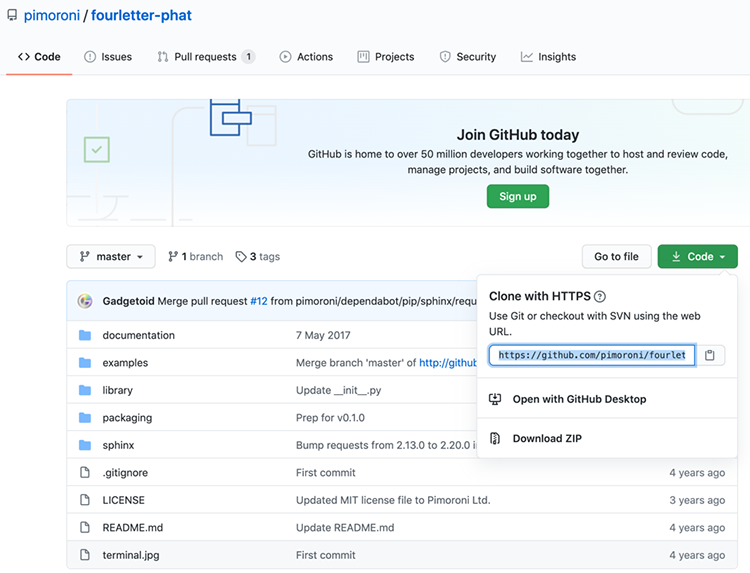Open the README.md file
Screen dimensions: 750x573
point(133,528)
